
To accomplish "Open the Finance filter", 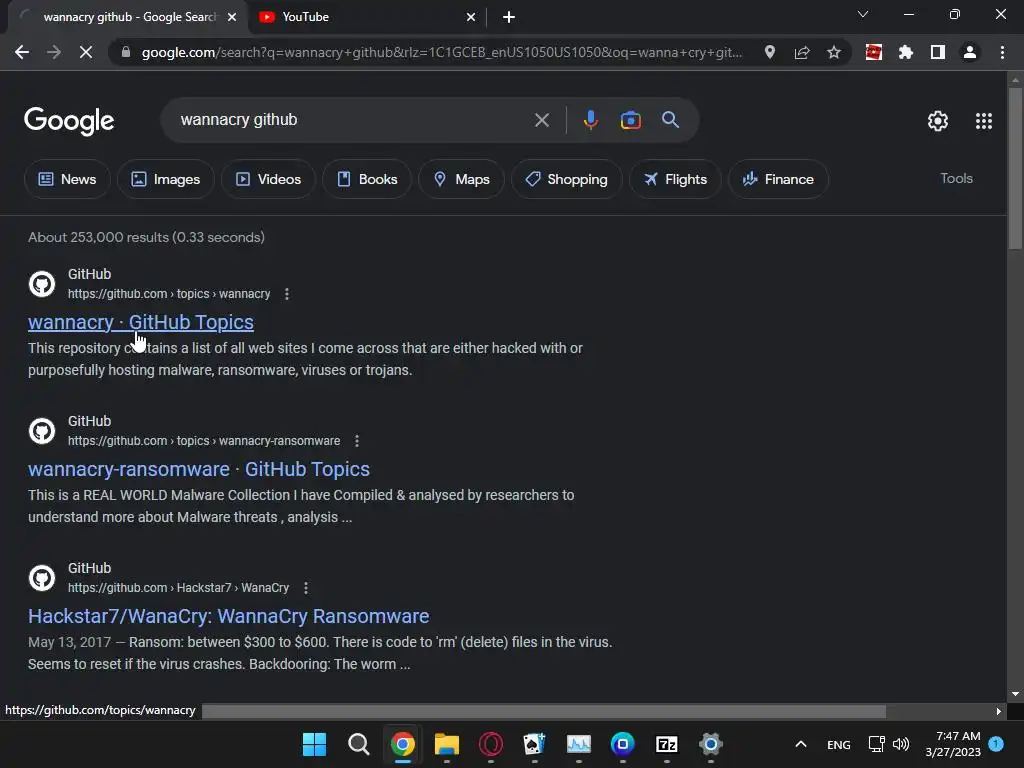I will (778, 179).
